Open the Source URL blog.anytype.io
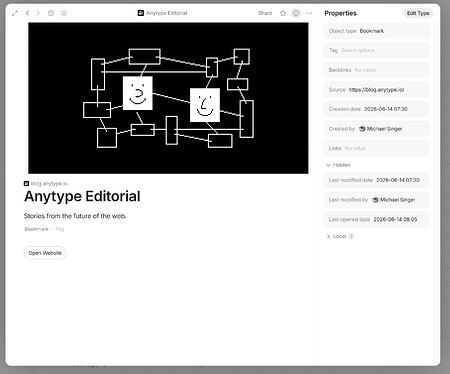 tap(377, 90)
